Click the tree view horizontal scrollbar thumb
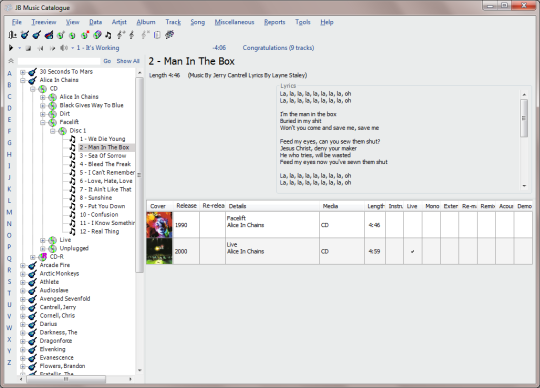Viewport: 540px width, 388px height. tap(66, 379)
